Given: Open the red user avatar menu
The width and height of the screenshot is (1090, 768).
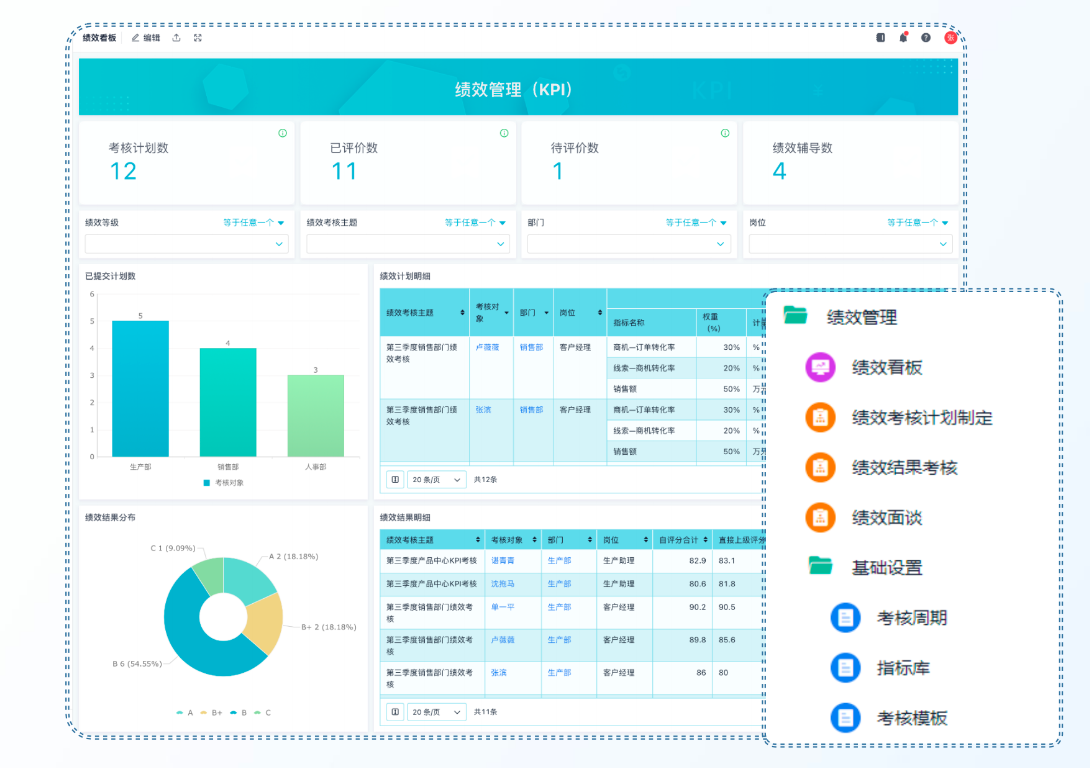Looking at the screenshot, I should (x=950, y=38).
